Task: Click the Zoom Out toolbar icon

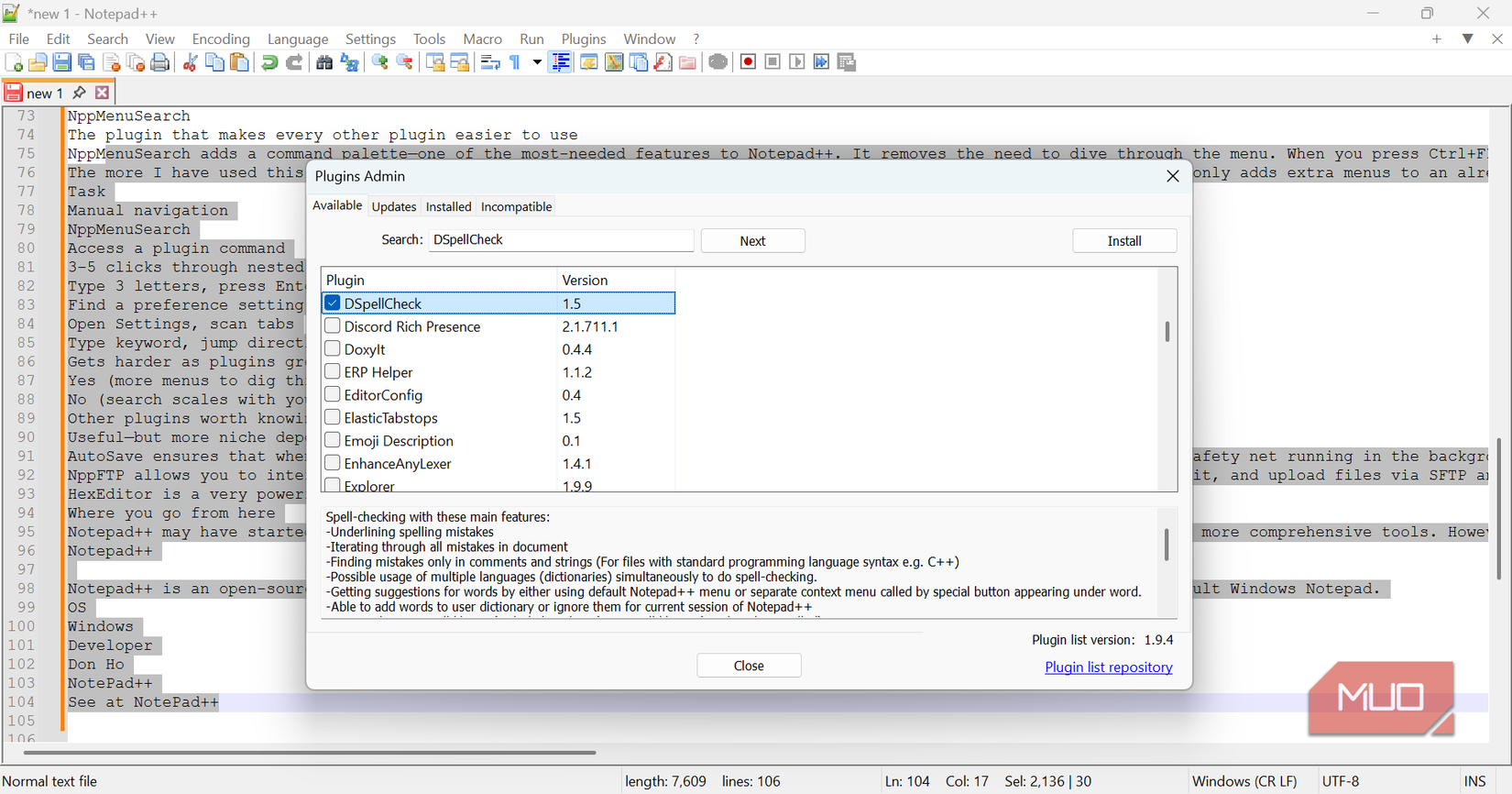Action: coord(404,62)
